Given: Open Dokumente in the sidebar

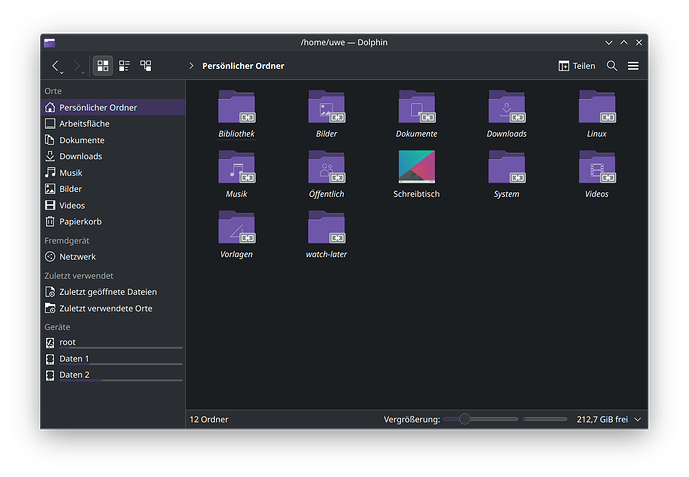Looking at the screenshot, I should (x=113, y=140).
